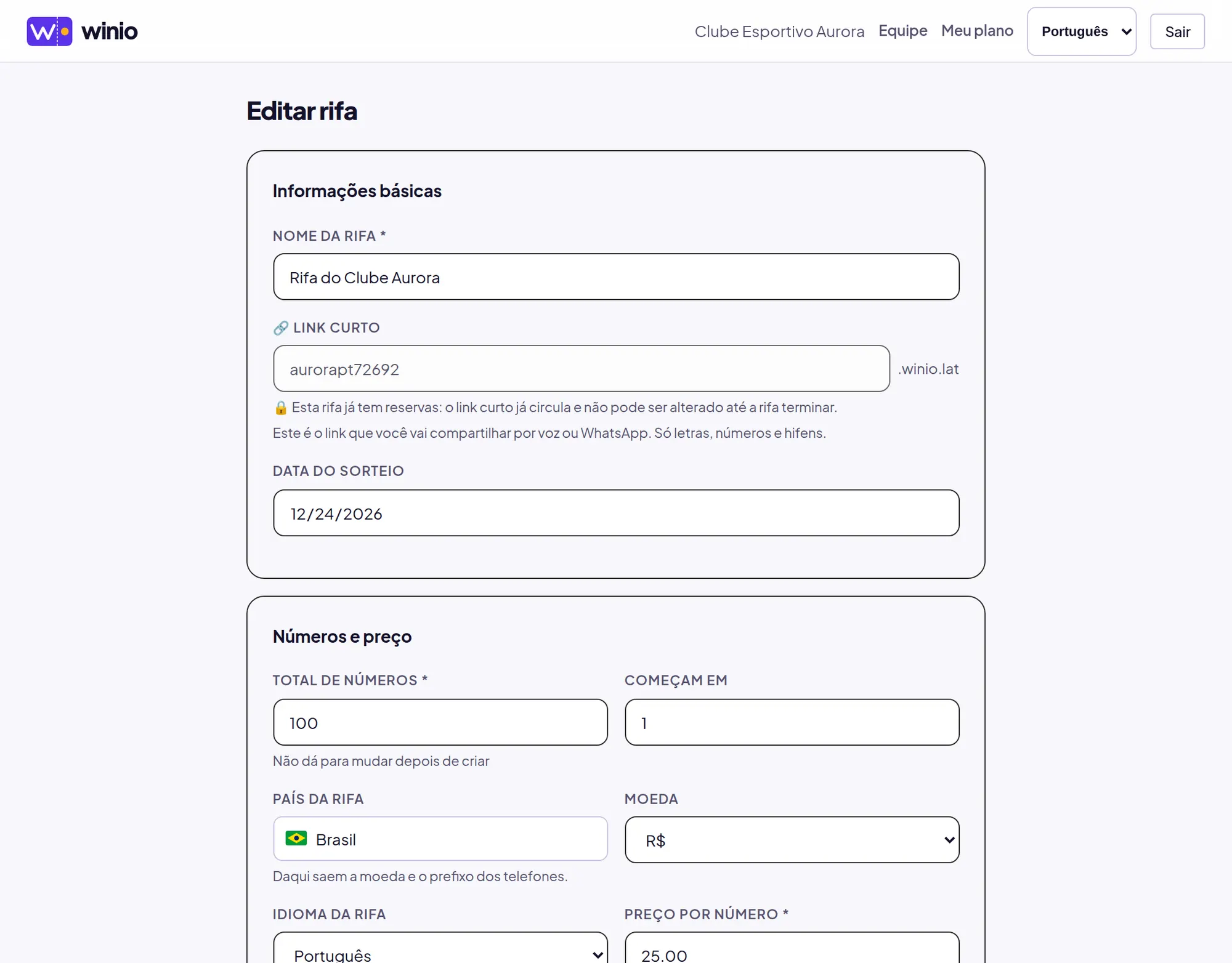Open the Português language selector in header
Image resolution: width=1232 pixels, height=963 pixels.
[1082, 31]
